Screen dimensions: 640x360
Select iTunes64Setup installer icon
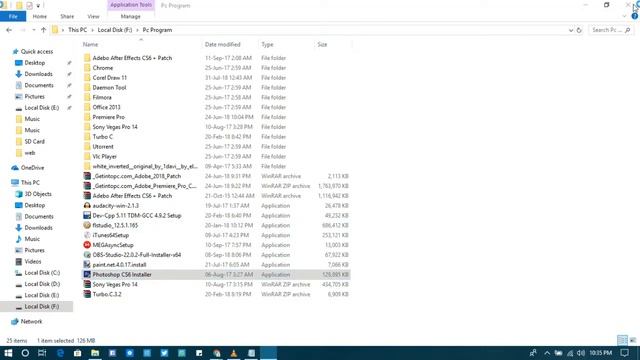coord(87,235)
